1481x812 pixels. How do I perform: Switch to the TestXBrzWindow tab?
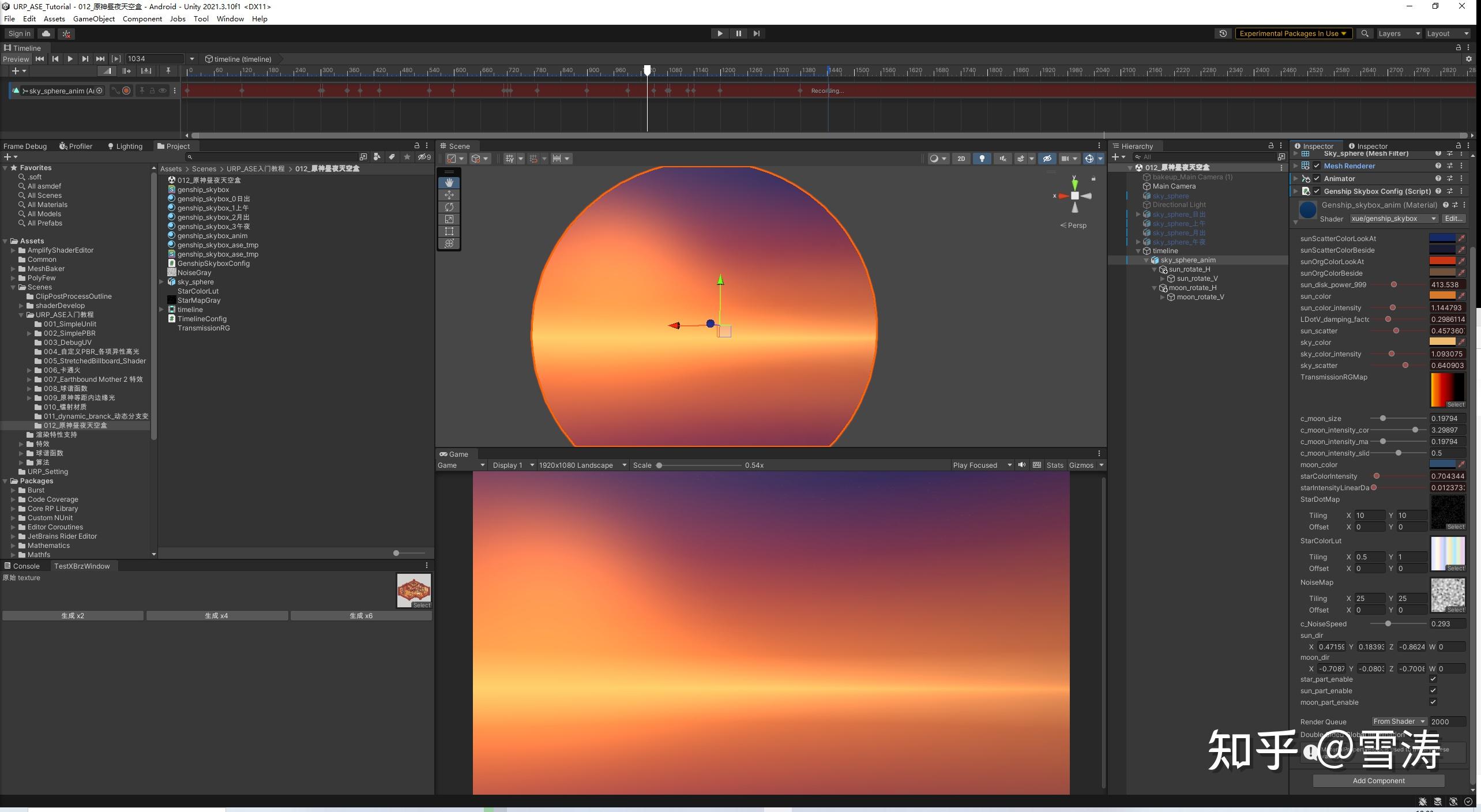(82, 566)
